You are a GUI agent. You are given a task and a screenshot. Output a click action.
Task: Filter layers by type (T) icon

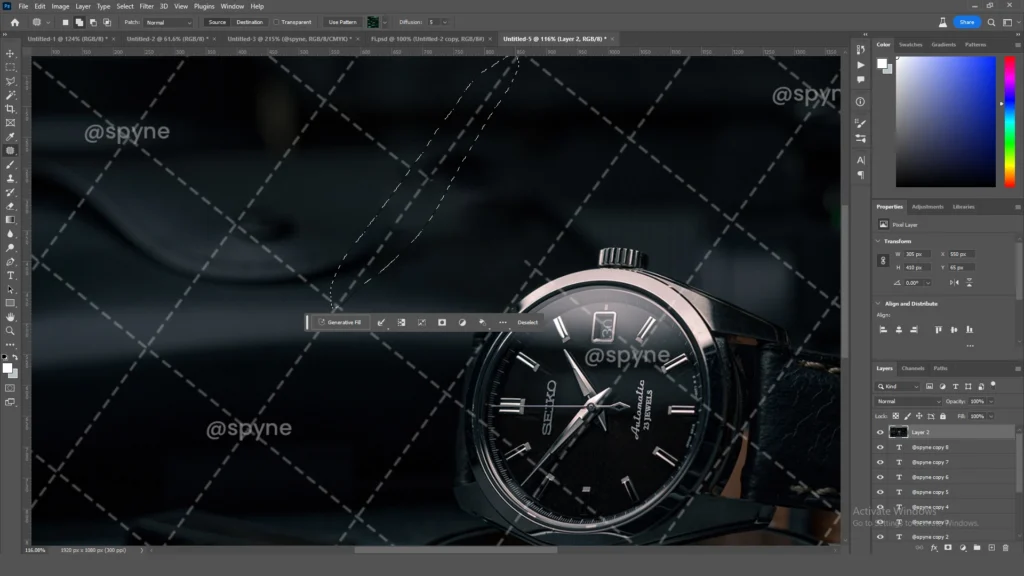[955, 387]
